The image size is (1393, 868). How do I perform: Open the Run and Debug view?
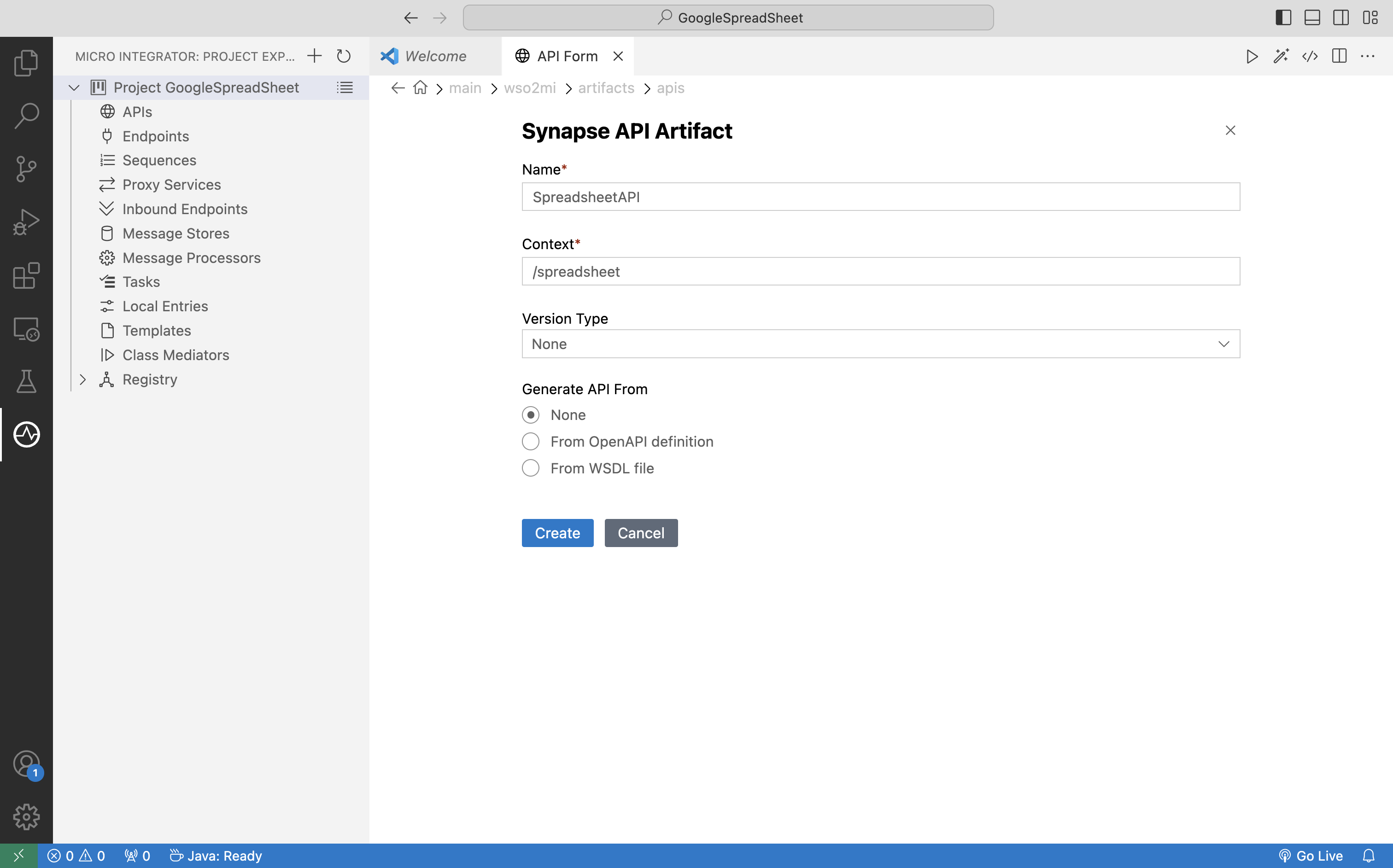[26, 221]
